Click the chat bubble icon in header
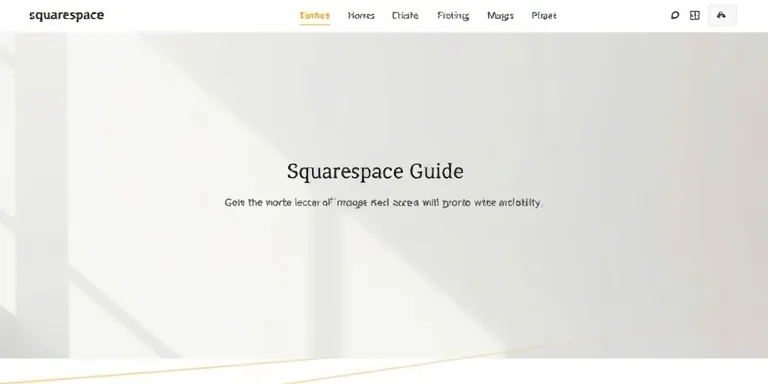Viewport: 768px width, 384px height. 675,15
